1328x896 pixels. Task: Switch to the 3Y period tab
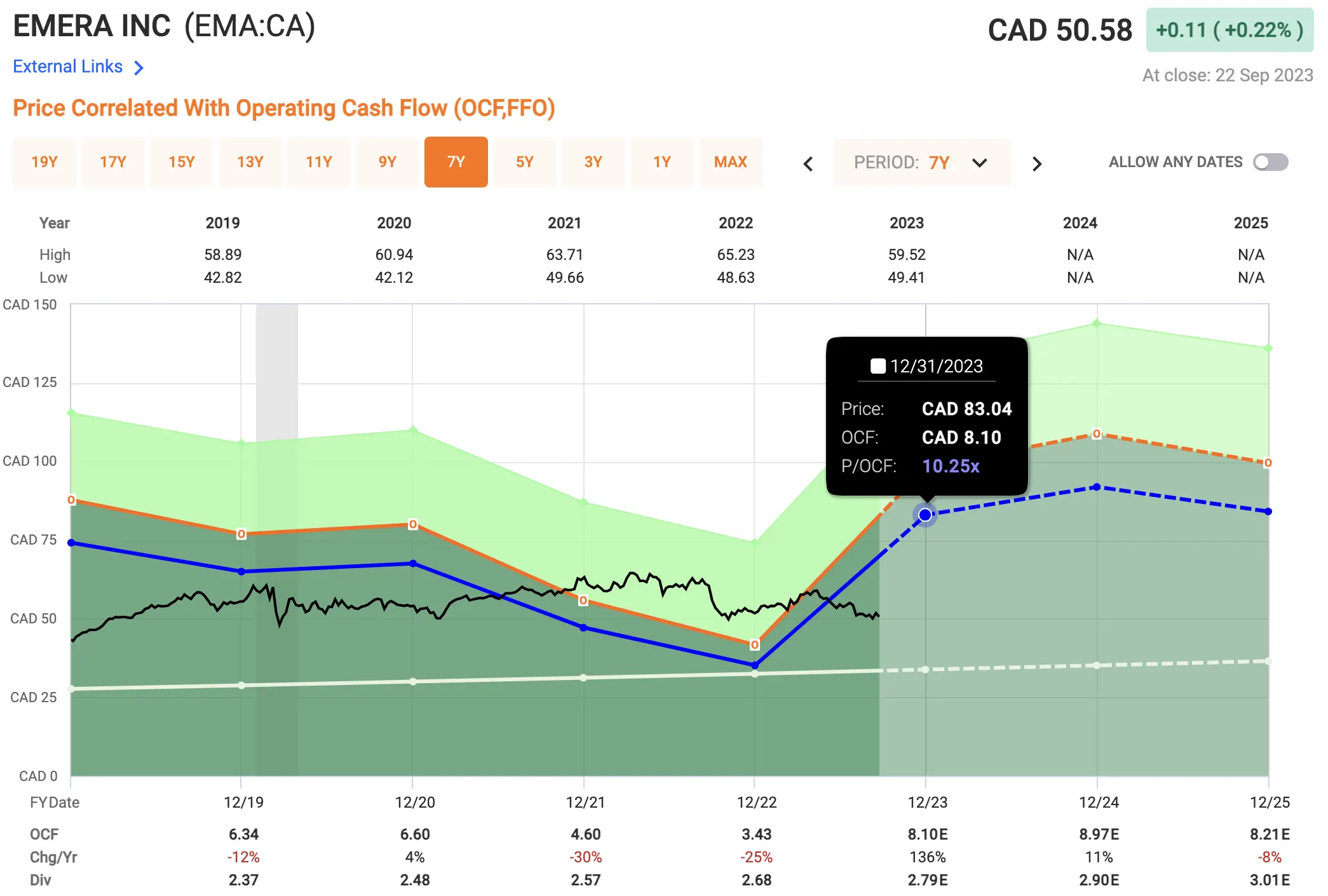[593, 162]
